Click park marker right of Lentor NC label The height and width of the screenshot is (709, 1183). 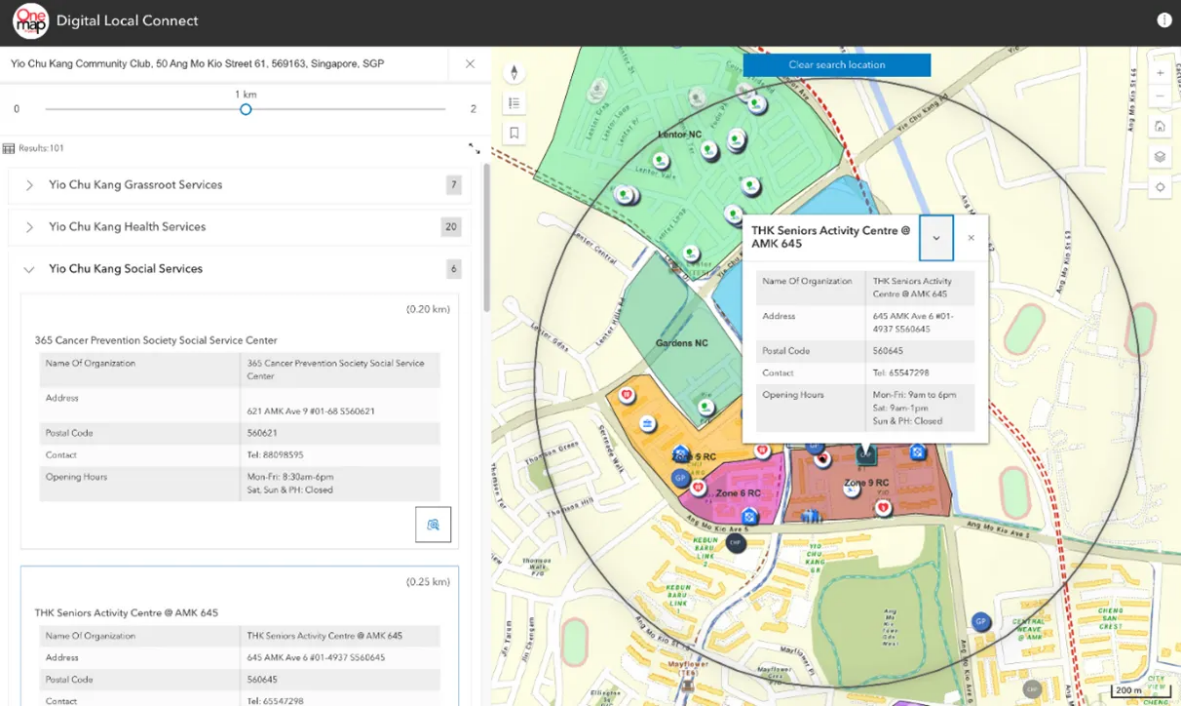tap(708, 149)
